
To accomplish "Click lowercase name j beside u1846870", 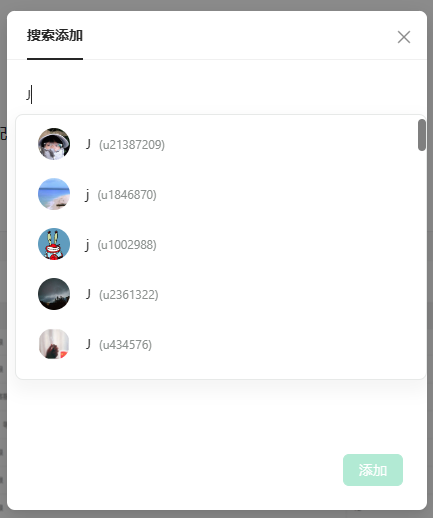I will click(x=87, y=194).
